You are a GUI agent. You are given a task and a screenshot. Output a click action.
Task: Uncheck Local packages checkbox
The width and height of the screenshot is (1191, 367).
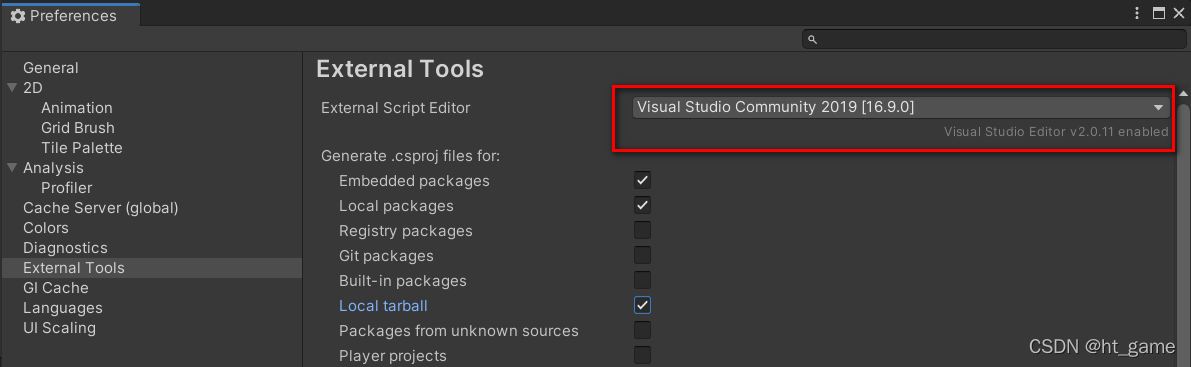pyautogui.click(x=643, y=205)
